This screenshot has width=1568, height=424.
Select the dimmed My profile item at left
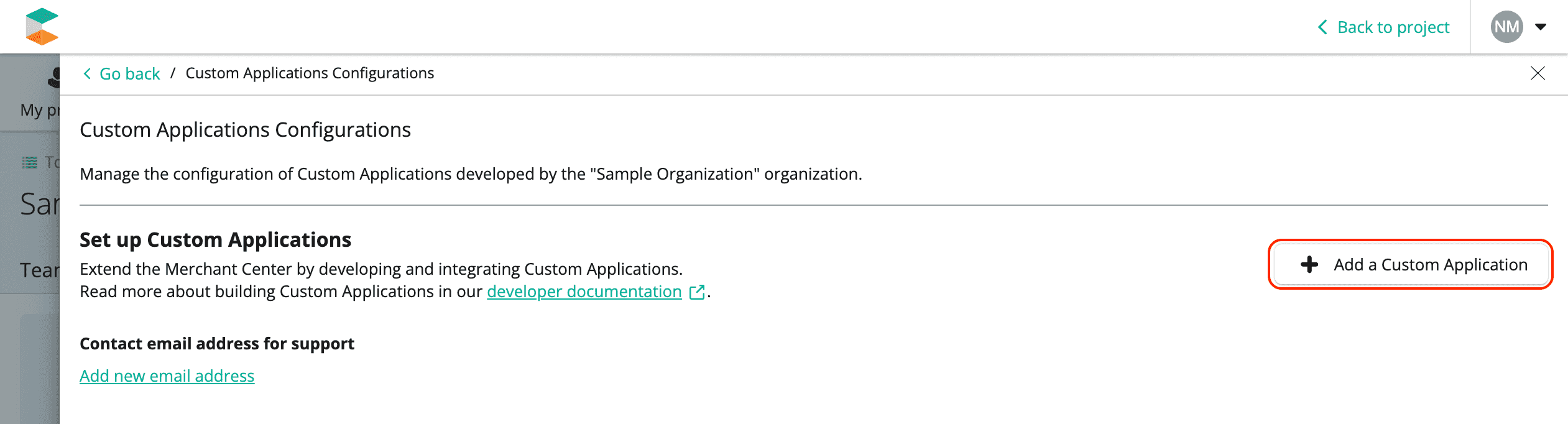click(x=39, y=110)
